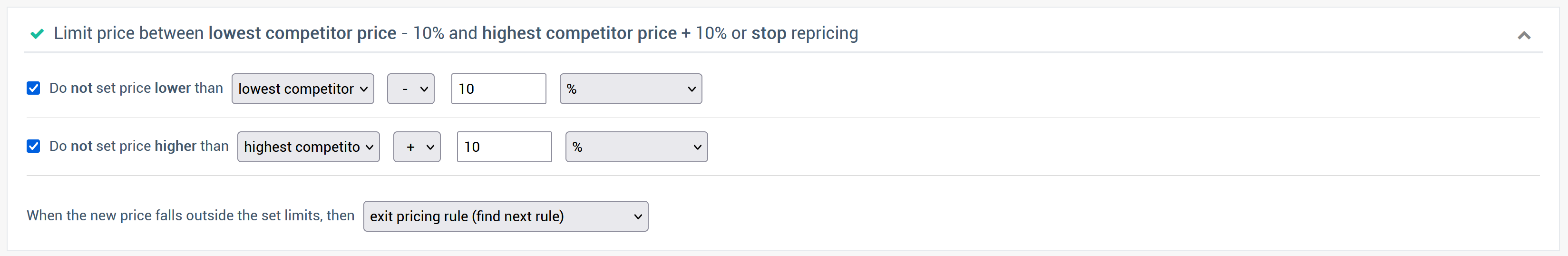Click bold 'highest competitor price' in the header

coord(579,33)
